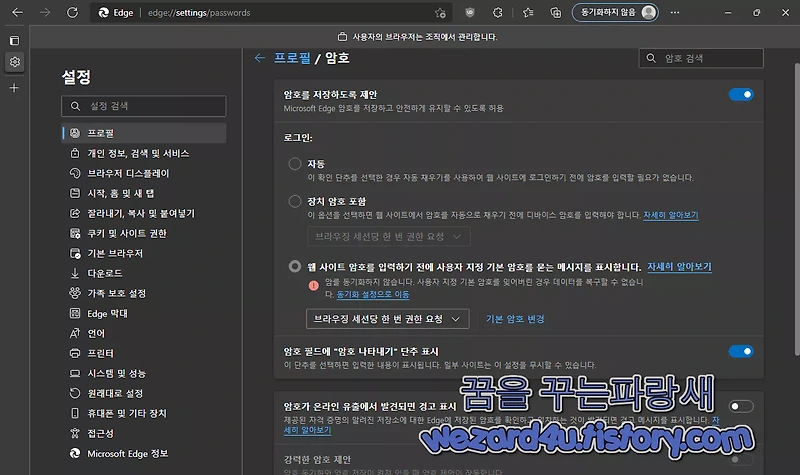This screenshot has width=800, height=475.
Task: Select the radio for 사용자 지정 기본 암호 option
Action: 295,266
